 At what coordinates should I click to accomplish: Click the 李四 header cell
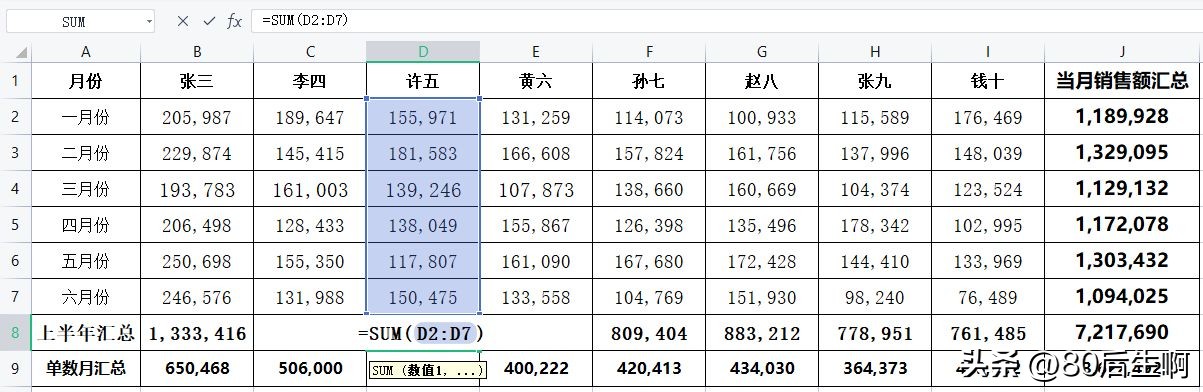pos(310,81)
